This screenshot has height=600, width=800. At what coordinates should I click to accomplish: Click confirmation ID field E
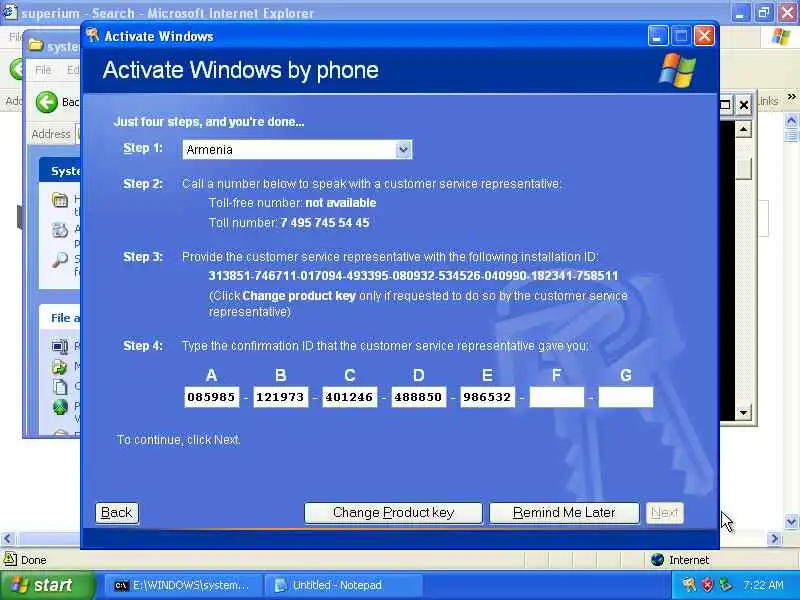click(x=487, y=397)
